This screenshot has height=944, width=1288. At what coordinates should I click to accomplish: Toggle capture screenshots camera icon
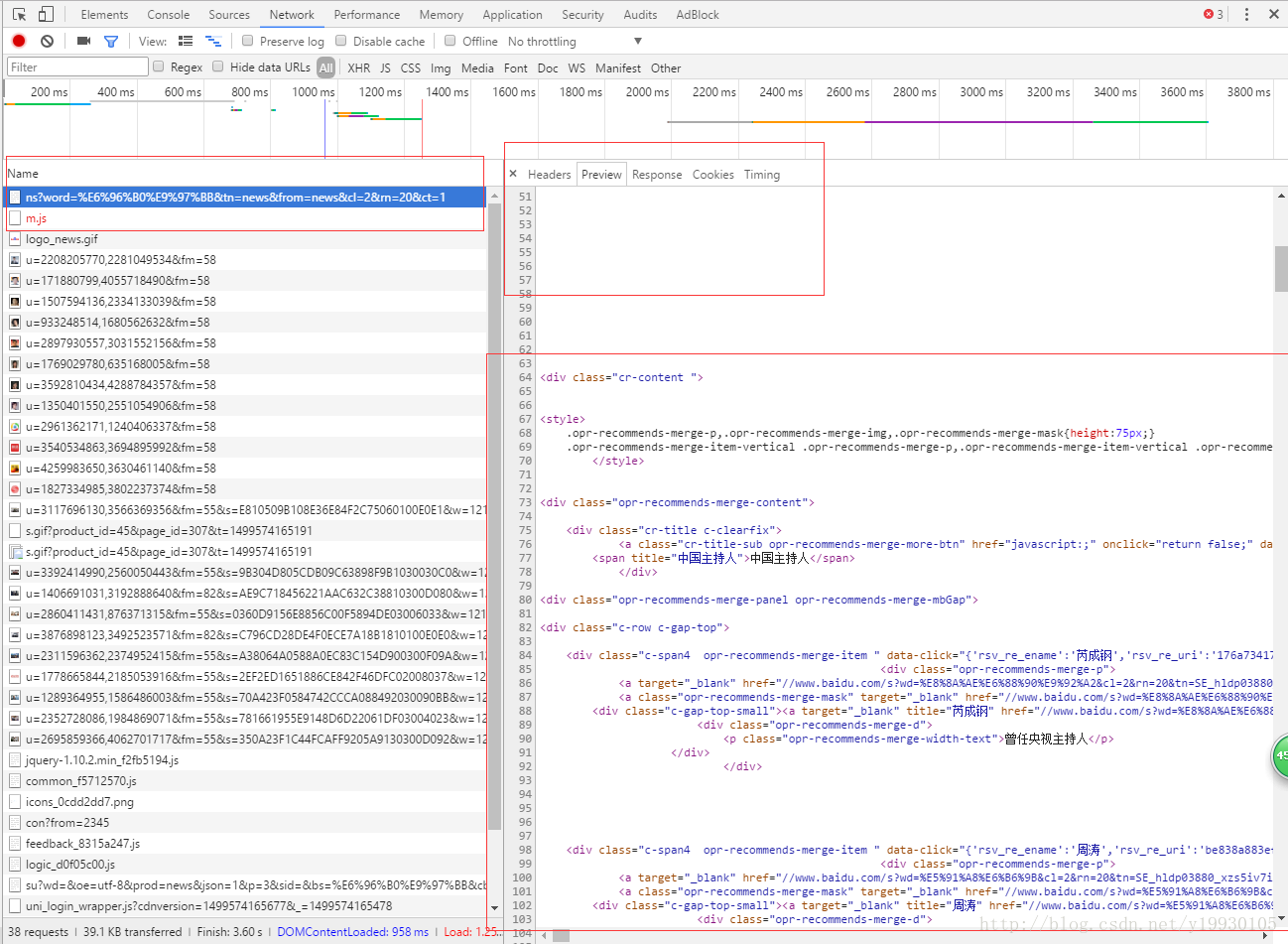(83, 41)
